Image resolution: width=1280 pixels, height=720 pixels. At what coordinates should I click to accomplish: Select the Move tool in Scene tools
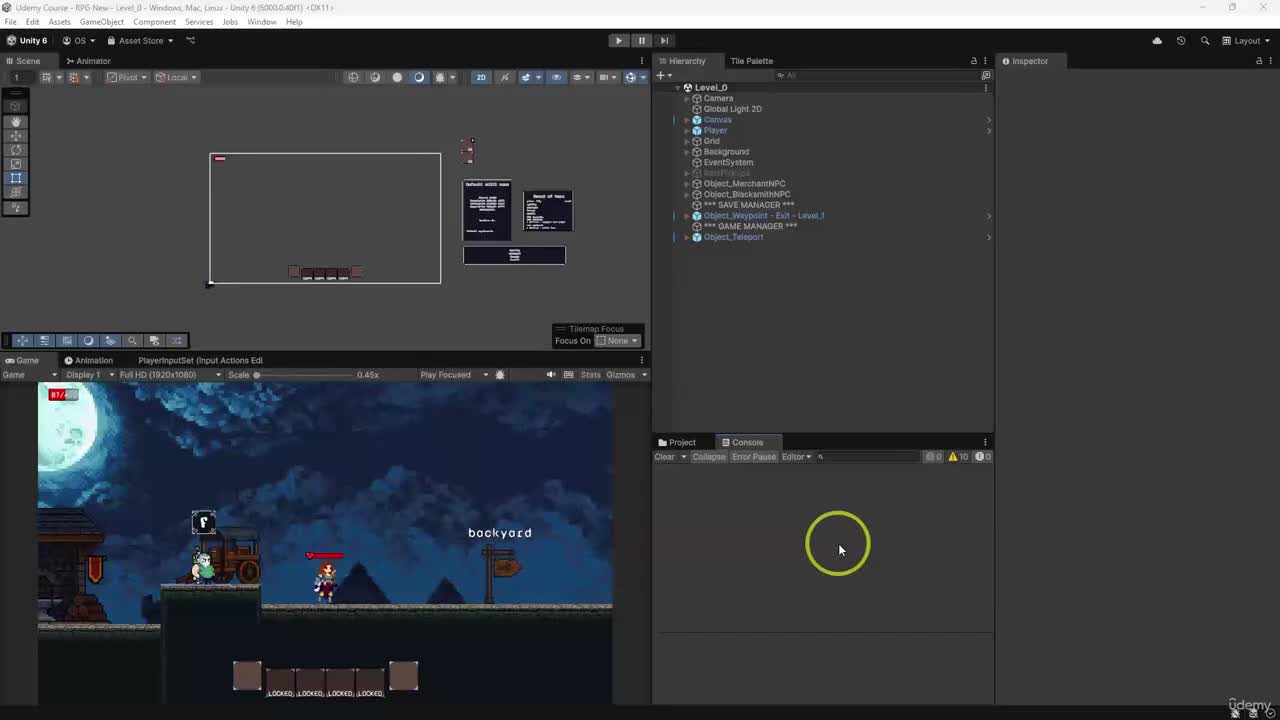tap(16, 135)
